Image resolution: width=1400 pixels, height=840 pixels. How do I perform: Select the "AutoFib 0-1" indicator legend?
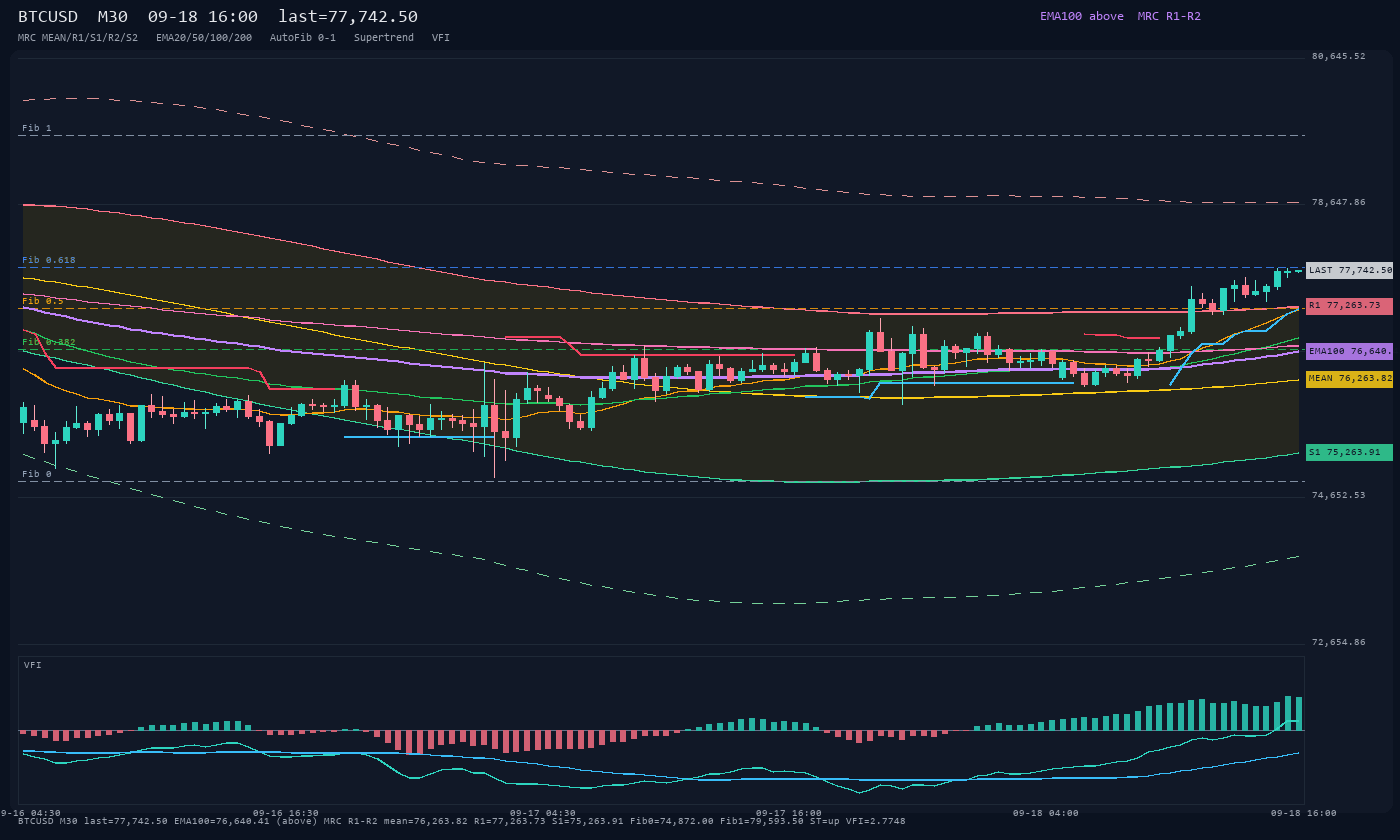[x=303, y=38]
